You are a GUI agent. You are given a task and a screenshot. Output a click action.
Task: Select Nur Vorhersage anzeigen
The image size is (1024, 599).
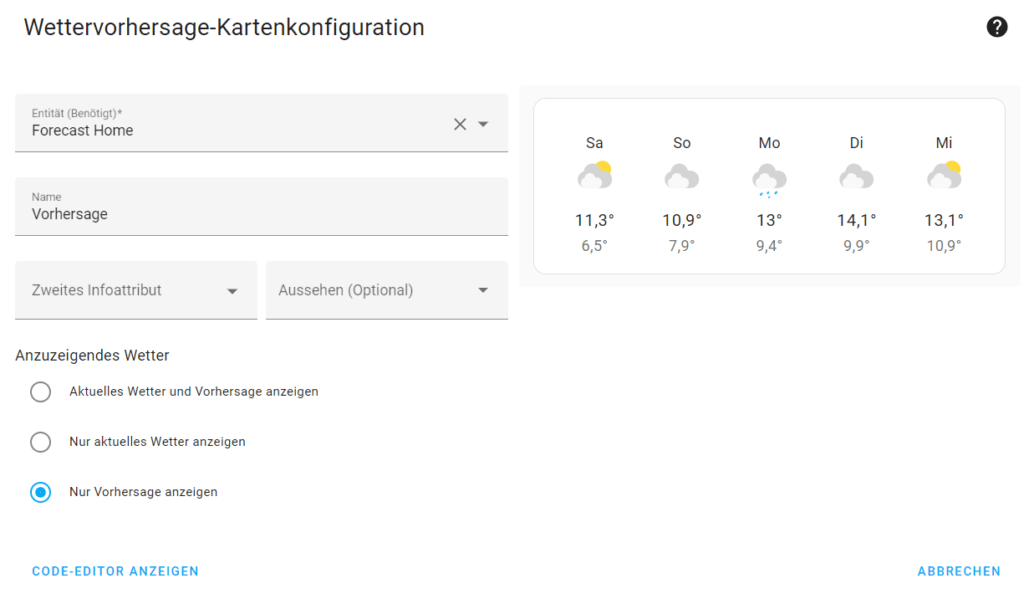tap(40, 492)
